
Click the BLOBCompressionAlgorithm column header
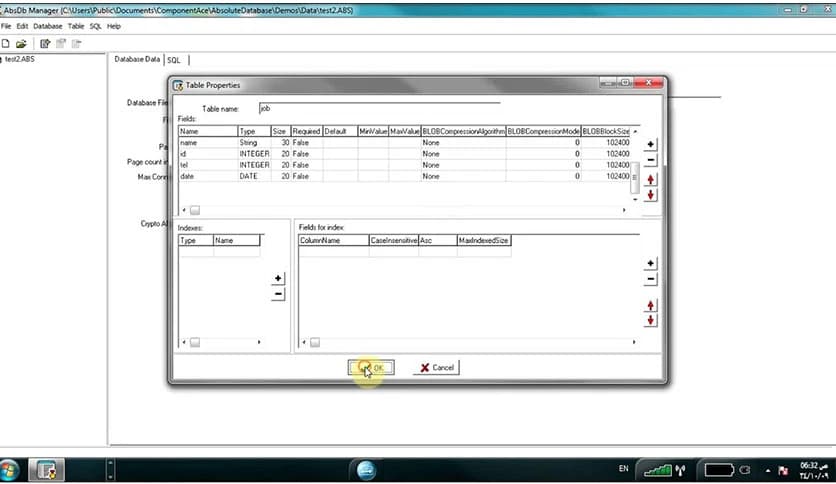point(463,131)
